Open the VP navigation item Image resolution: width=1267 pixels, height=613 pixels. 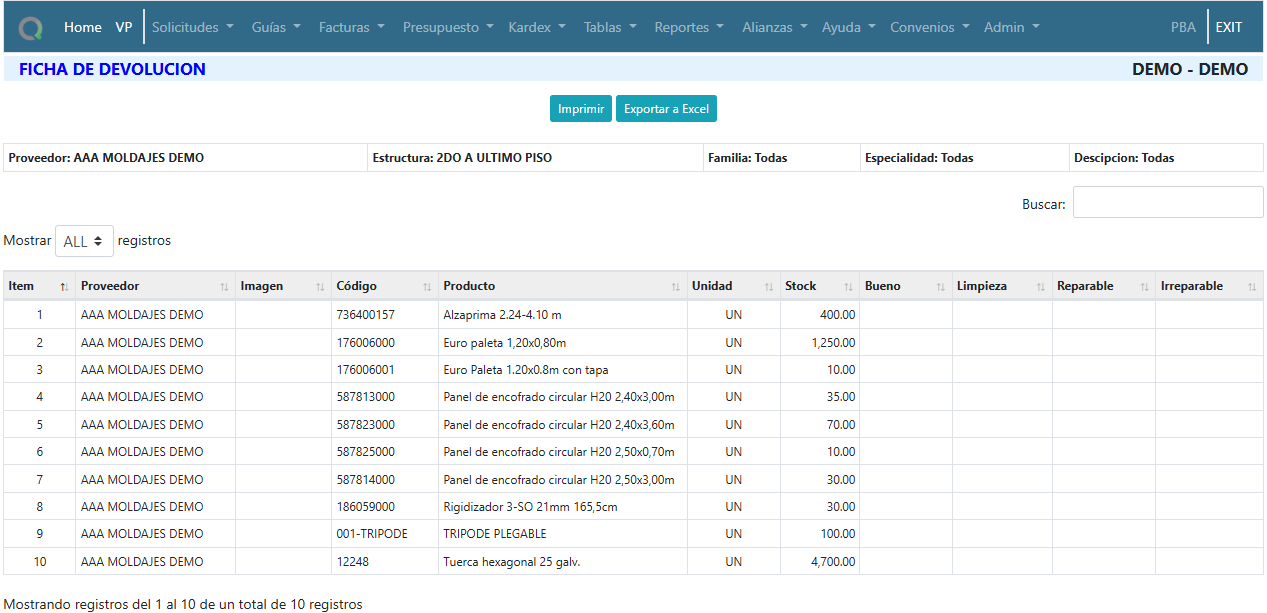(x=124, y=28)
